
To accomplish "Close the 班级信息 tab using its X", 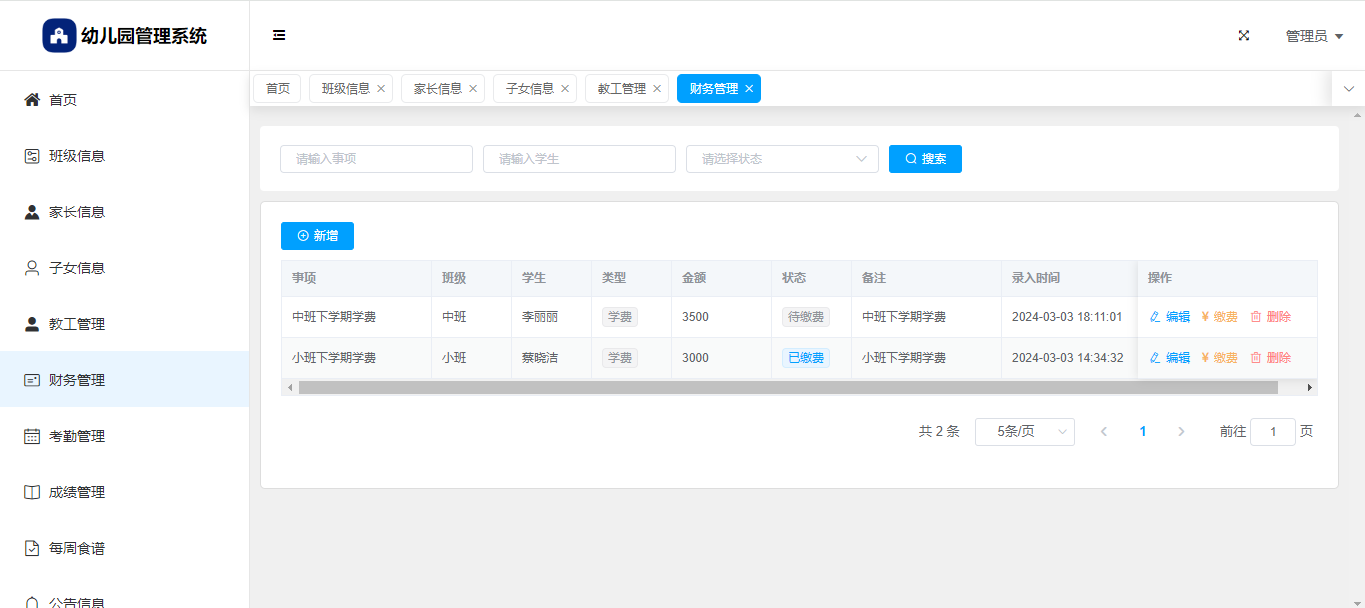I will 381,89.
